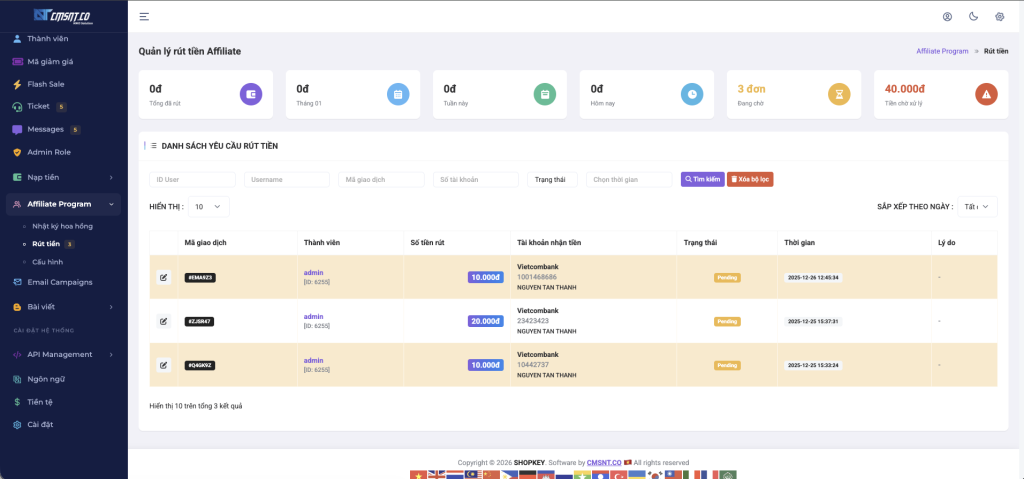
Task: Expand the Nạp tiền sidebar menu
Action: (x=64, y=177)
